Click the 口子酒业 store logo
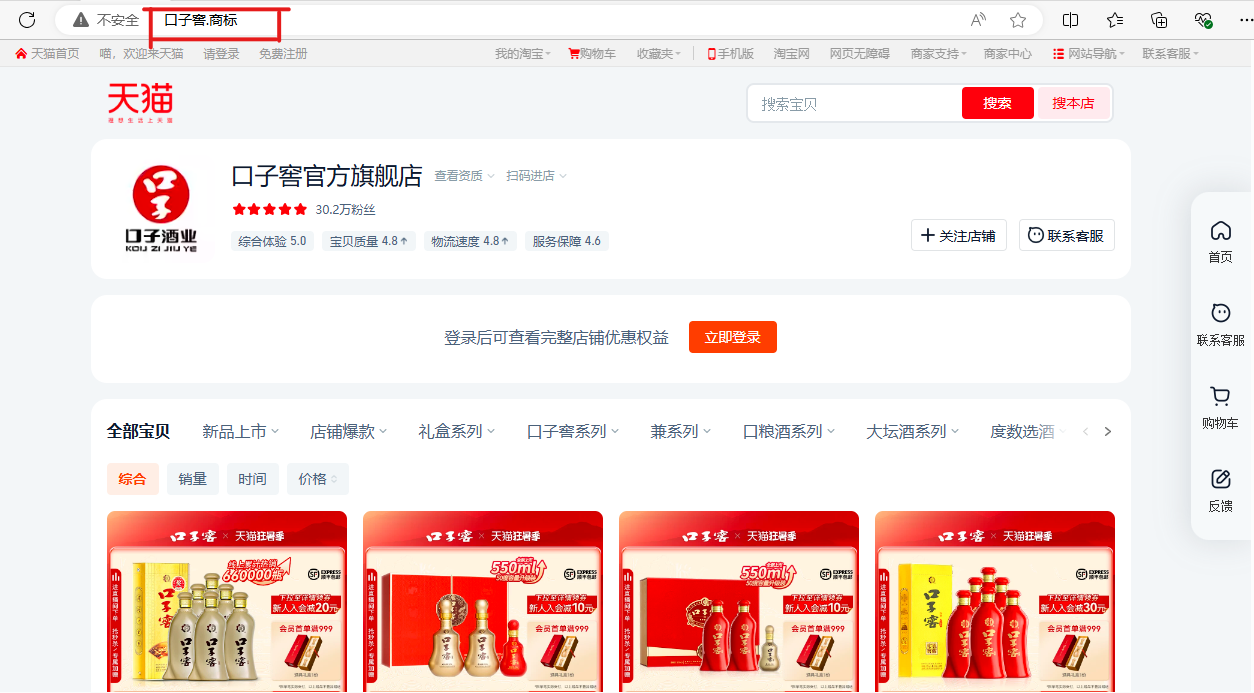1254x693 pixels. (161, 209)
